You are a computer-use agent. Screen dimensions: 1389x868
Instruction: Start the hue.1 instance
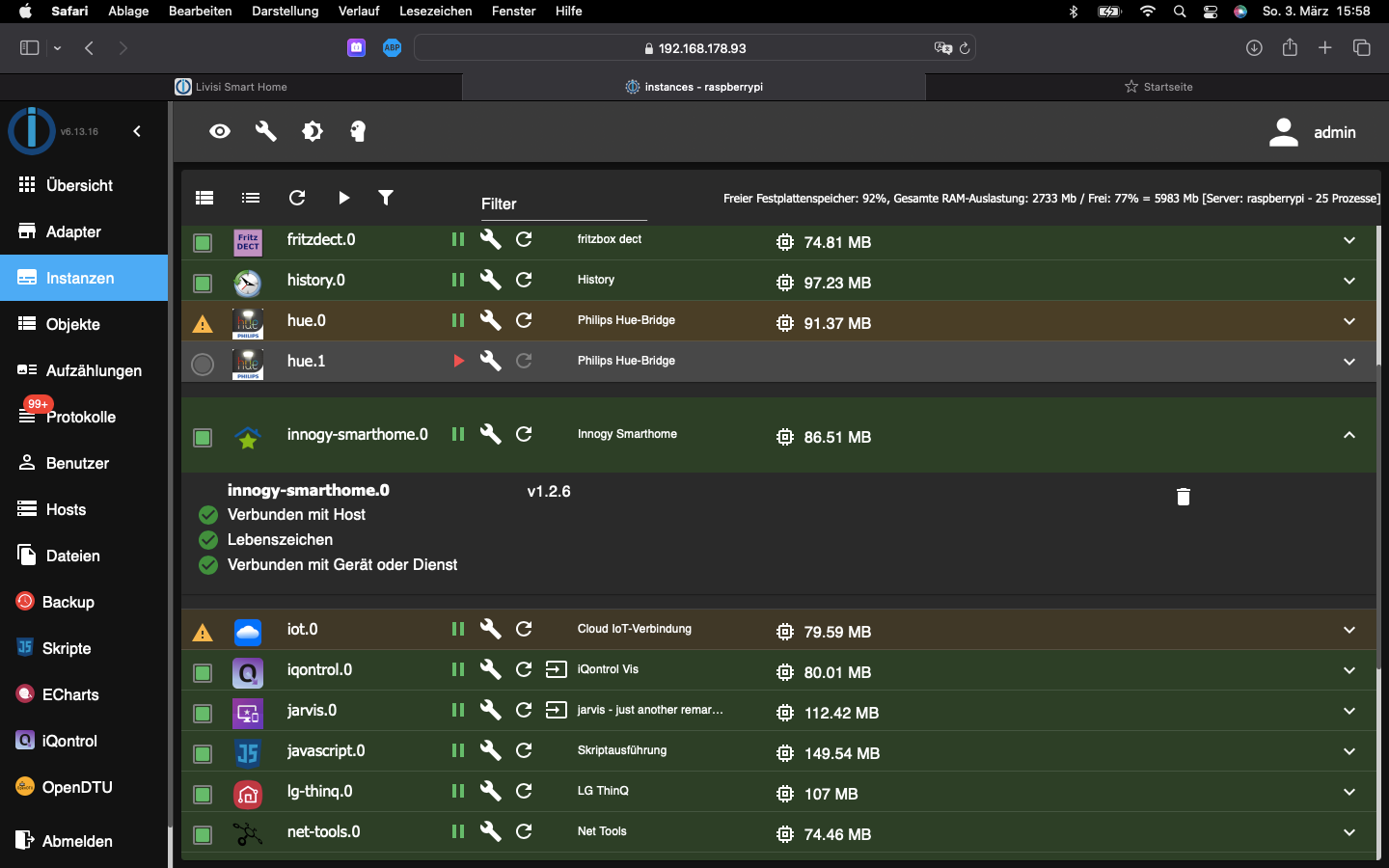pyautogui.click(x=459, y=361)
